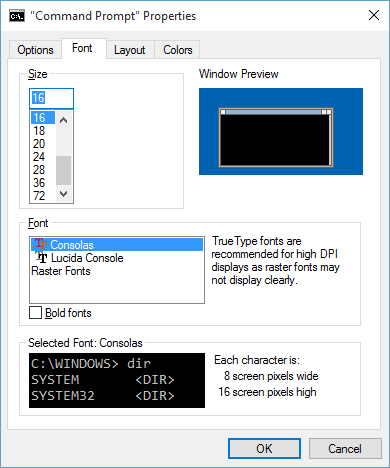Click the size list scroll up arrow
390x468 pixels.
coord(64,120)
